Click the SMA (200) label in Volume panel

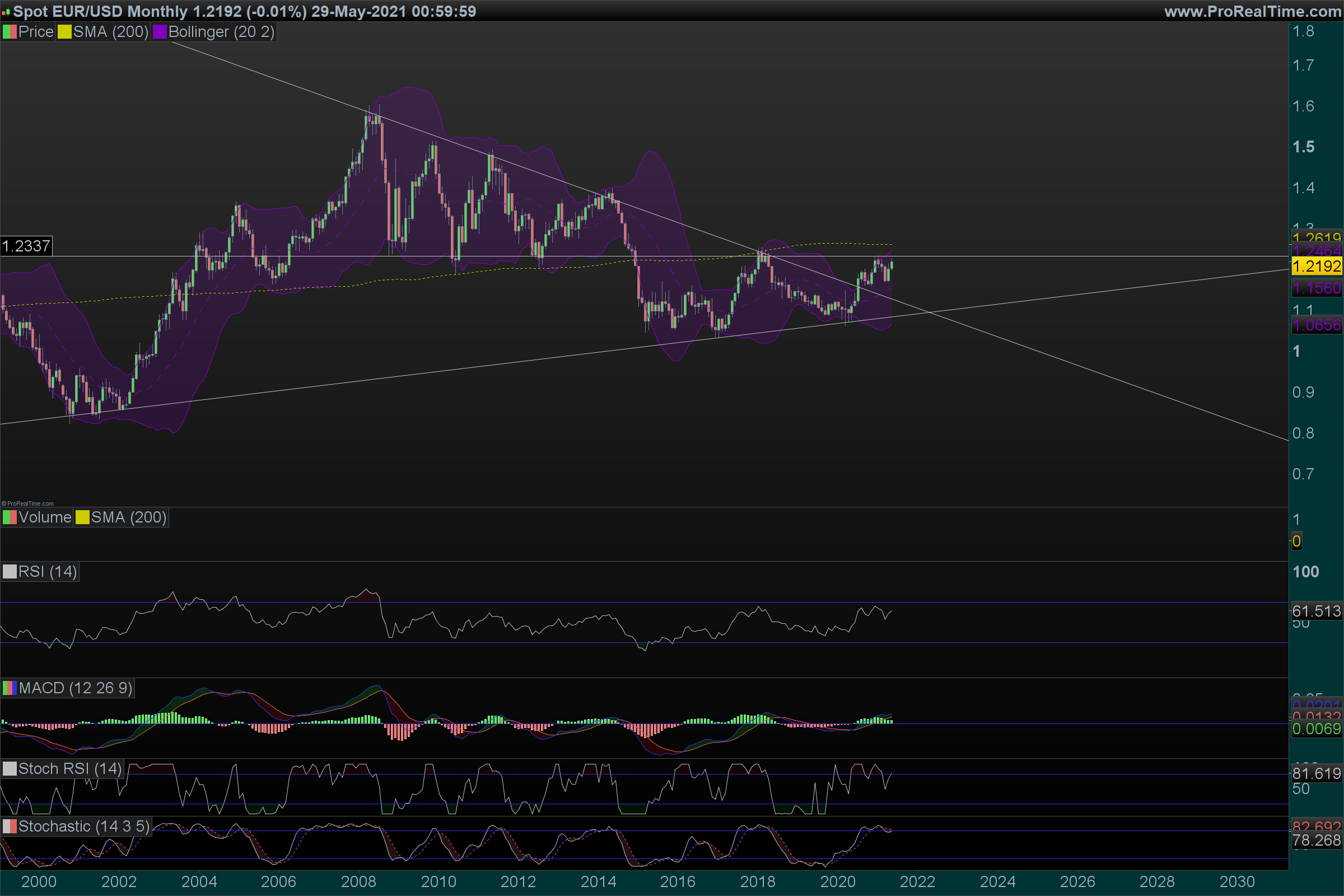129,517
